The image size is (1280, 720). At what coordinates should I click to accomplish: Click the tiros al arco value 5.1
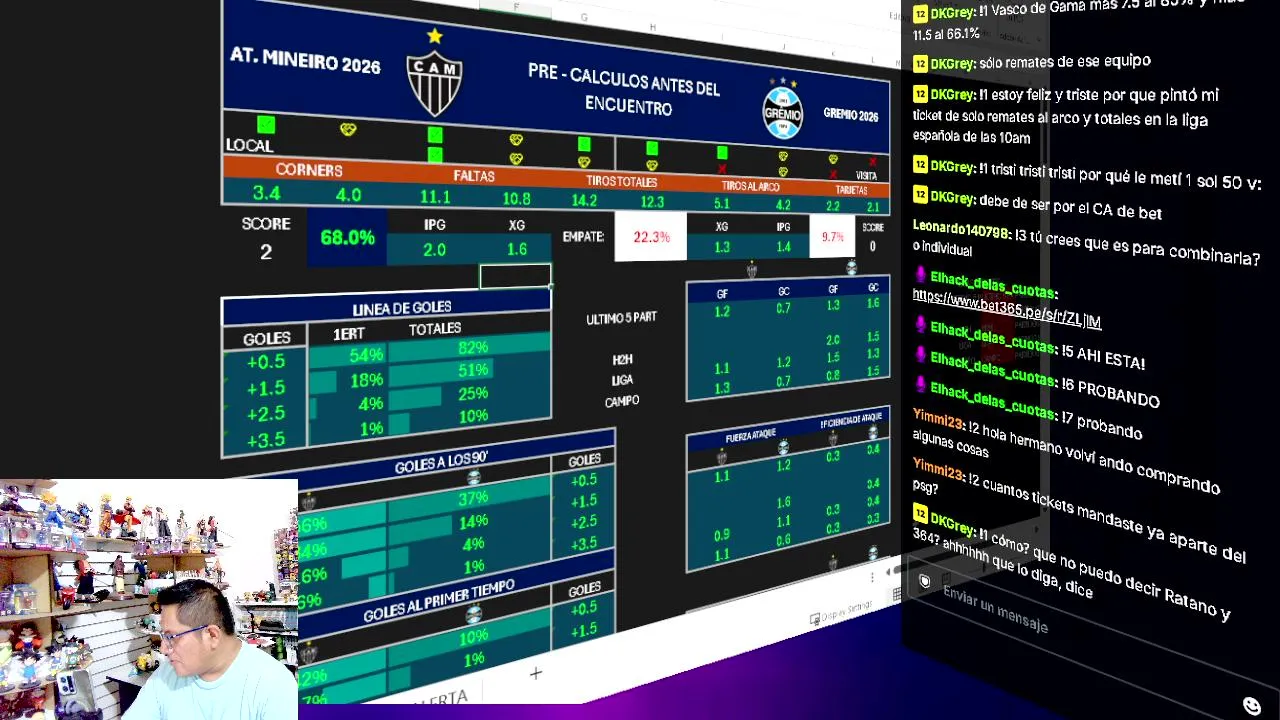pyautogui.click(x=722, y=204)
